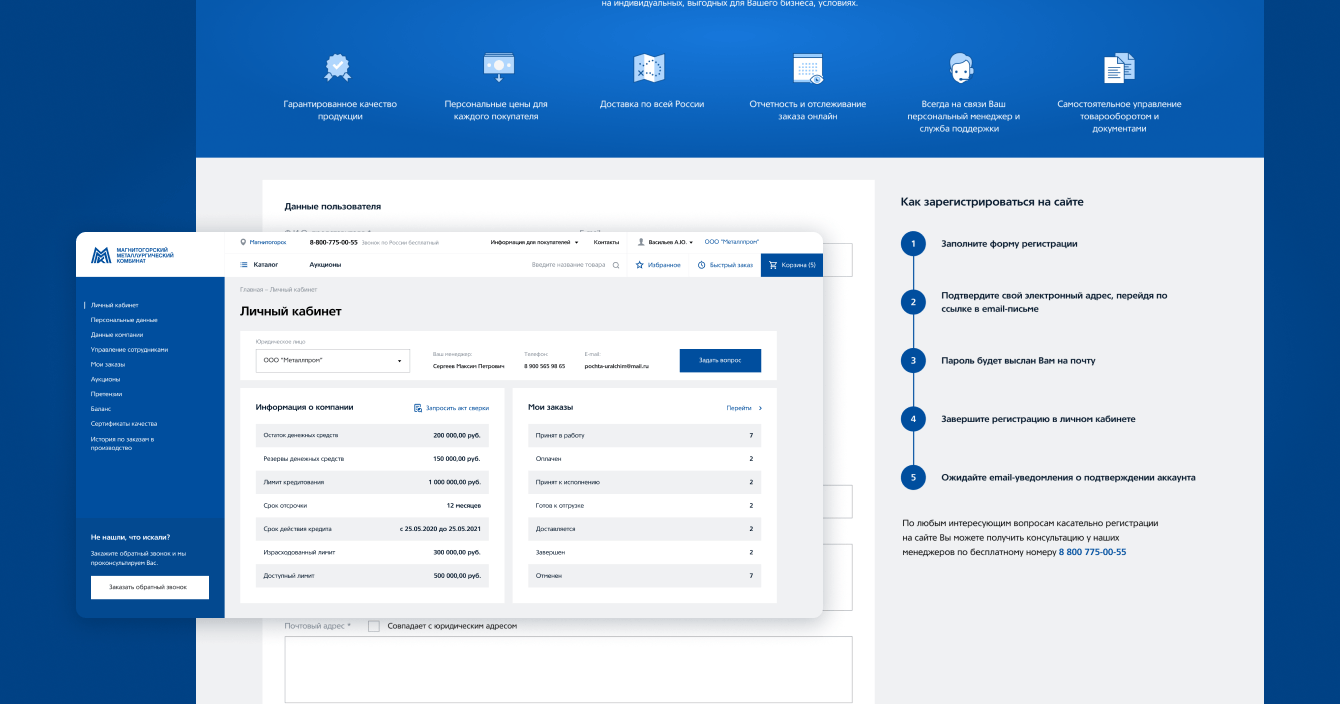Click the delivery map icon
This screenshot has height=704, width=1340.
(x=649, y=68)
